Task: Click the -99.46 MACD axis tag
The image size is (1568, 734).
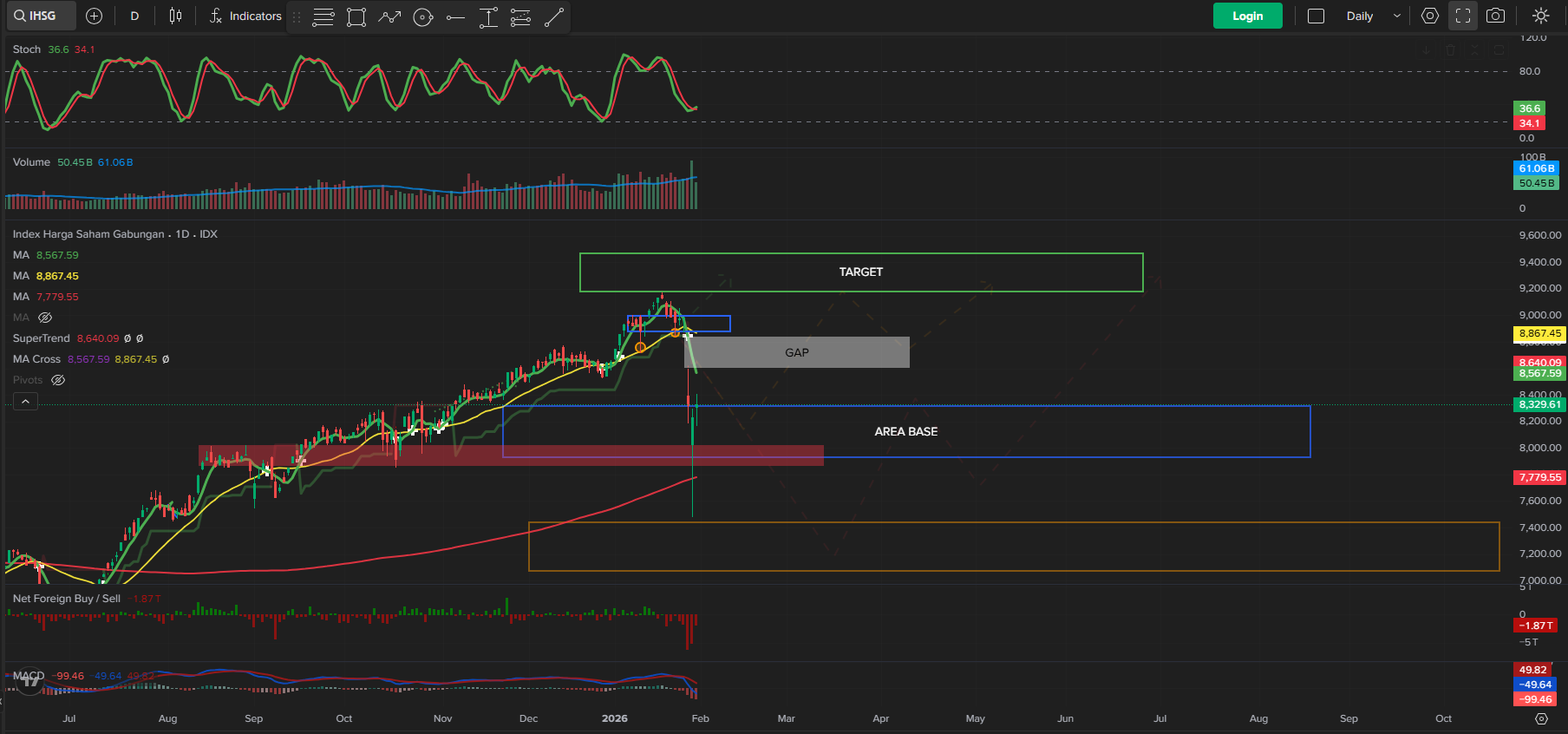Action: pyautogui.click(x=1536, y=699)
